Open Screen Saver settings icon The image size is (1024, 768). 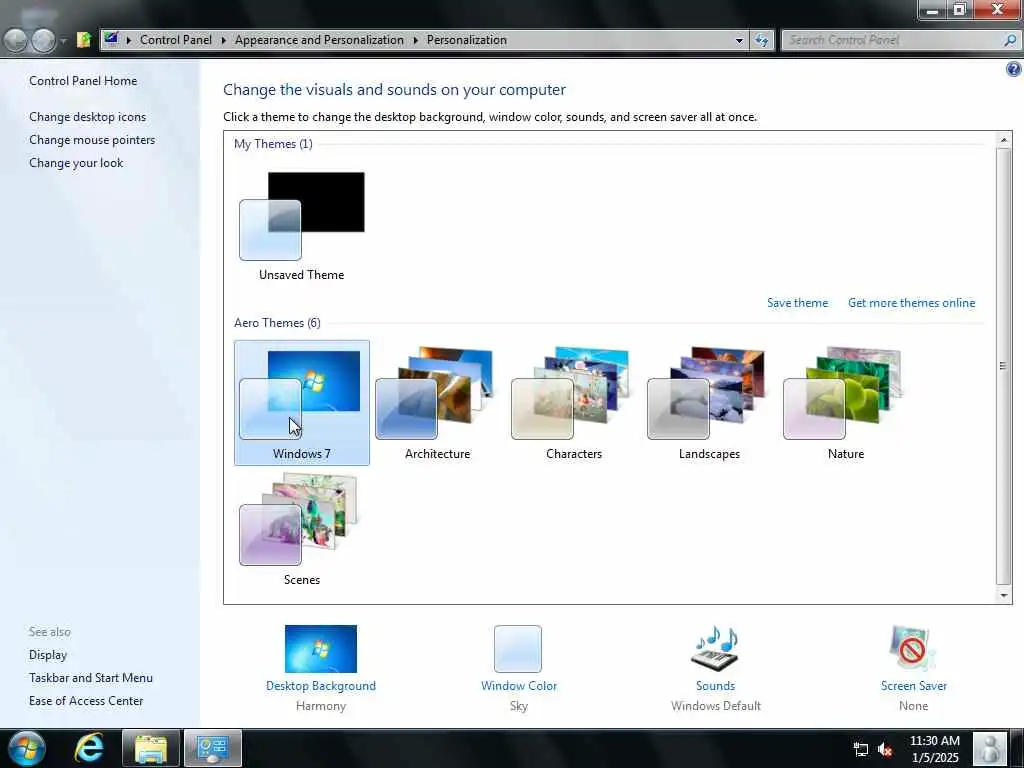(913, 648)
